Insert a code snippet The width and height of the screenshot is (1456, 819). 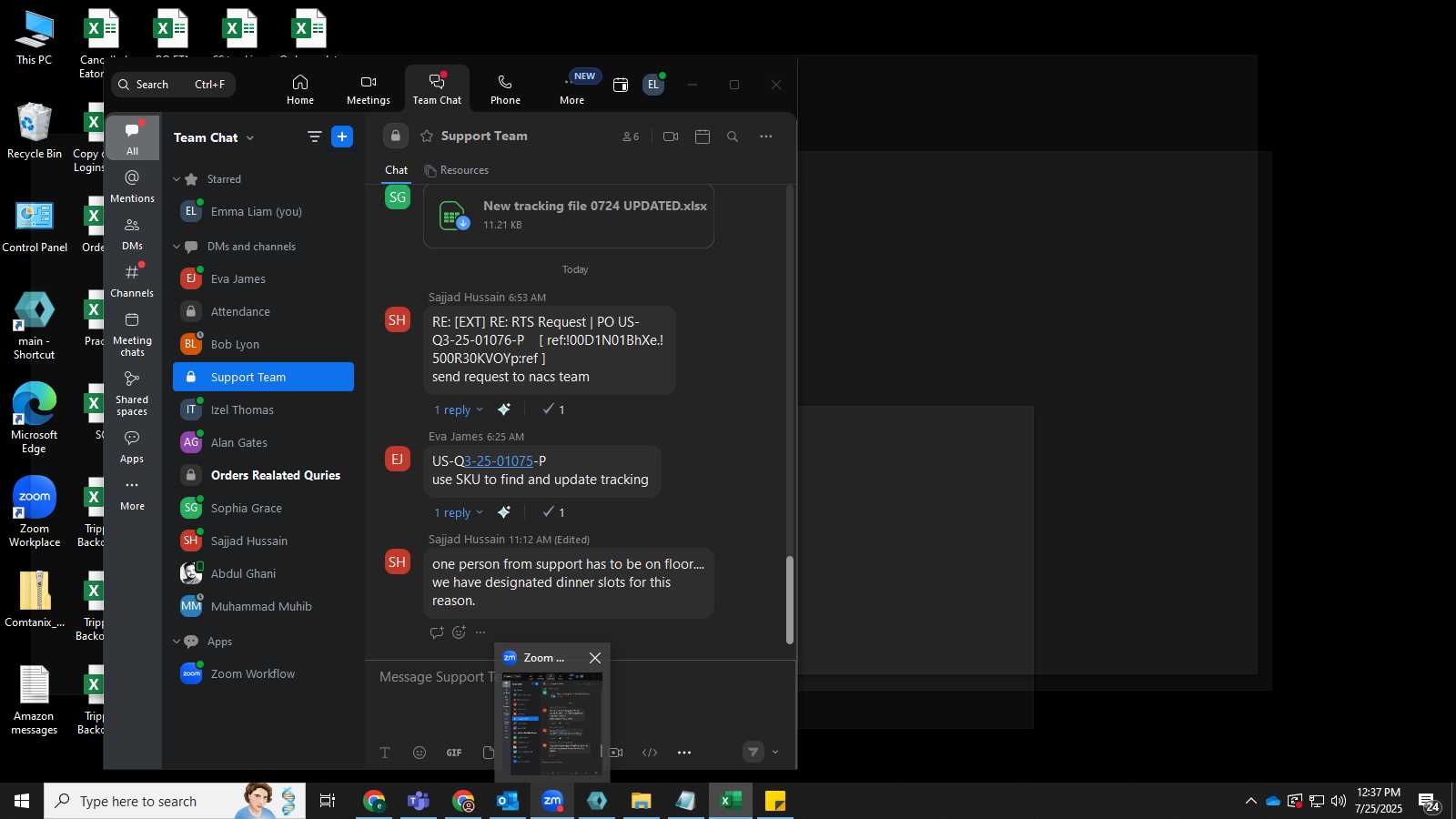point(650,753)
